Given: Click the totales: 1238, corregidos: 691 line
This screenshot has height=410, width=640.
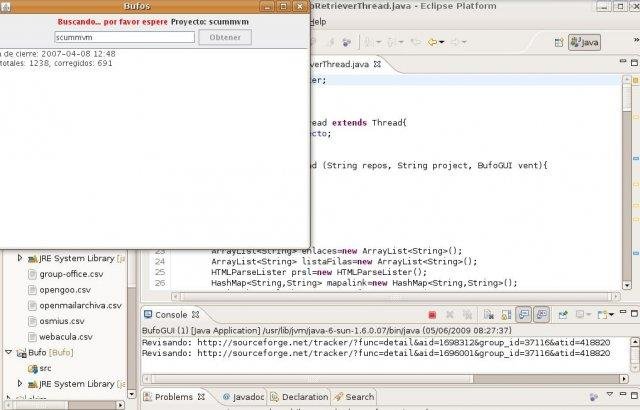Looking at the screenshot, I should (56, 63).
